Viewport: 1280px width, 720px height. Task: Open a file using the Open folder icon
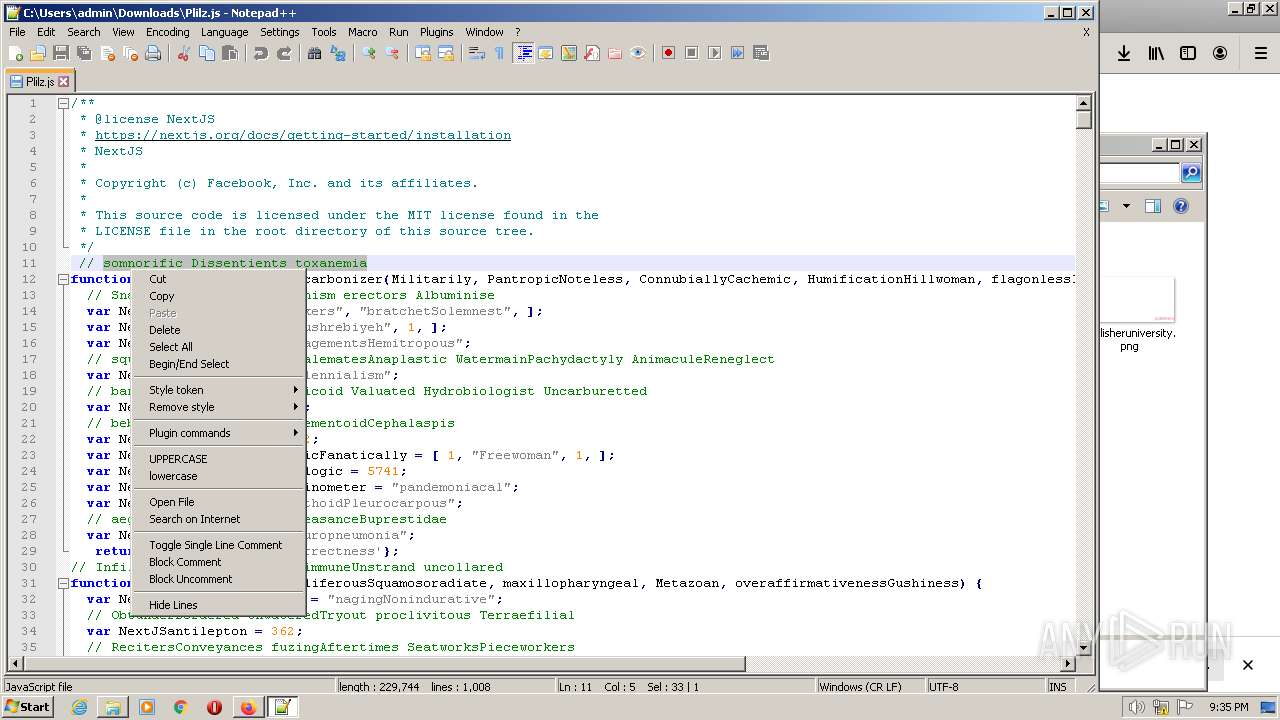click(38, 53)
